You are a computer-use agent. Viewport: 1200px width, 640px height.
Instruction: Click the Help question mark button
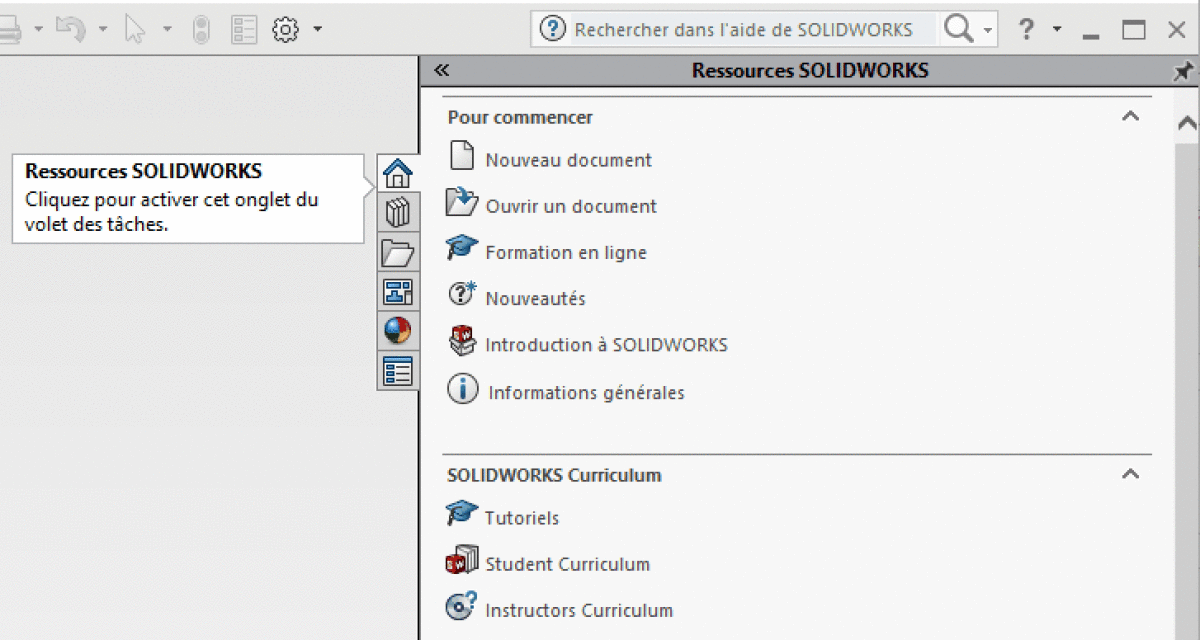(1026, 30)
